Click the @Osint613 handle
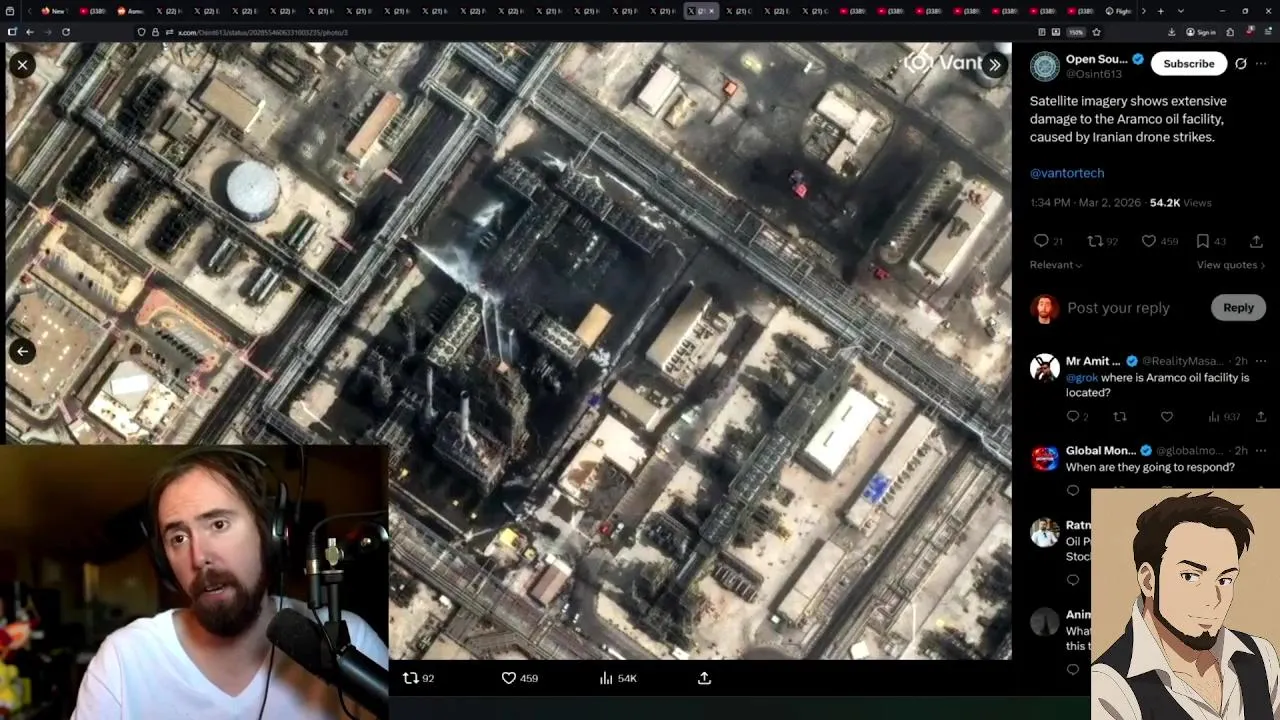Screen dimensions: 1280x720 (1094, 75)
